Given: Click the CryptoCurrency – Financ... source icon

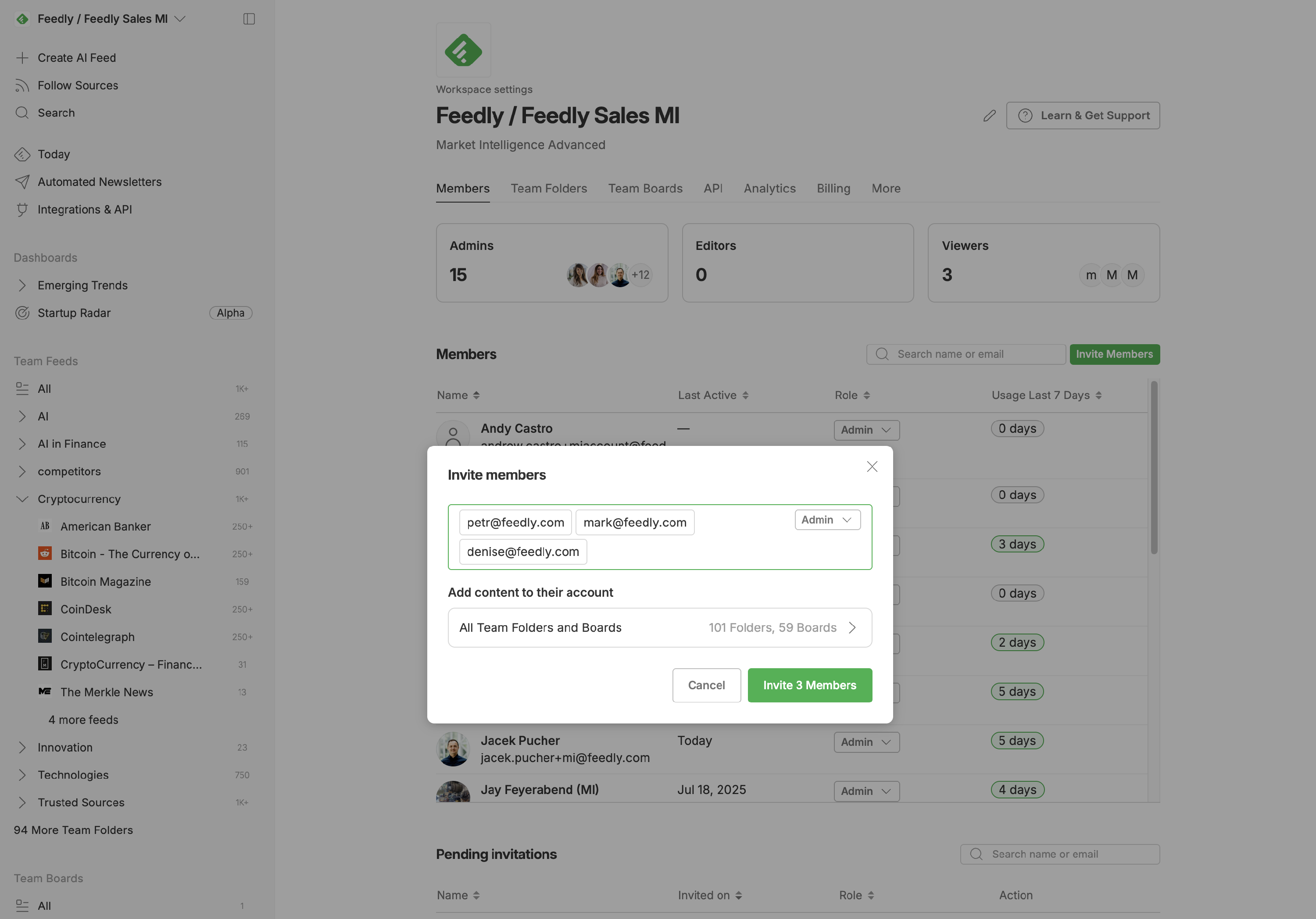Looking at the screenshot, I should click(x=45, y=663).
